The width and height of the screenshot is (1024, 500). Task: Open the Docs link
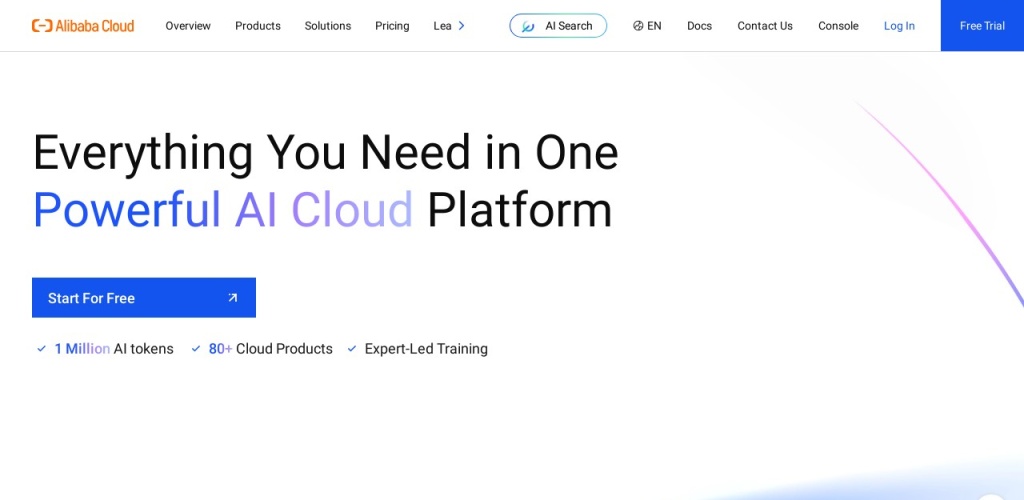click(699, 26)
